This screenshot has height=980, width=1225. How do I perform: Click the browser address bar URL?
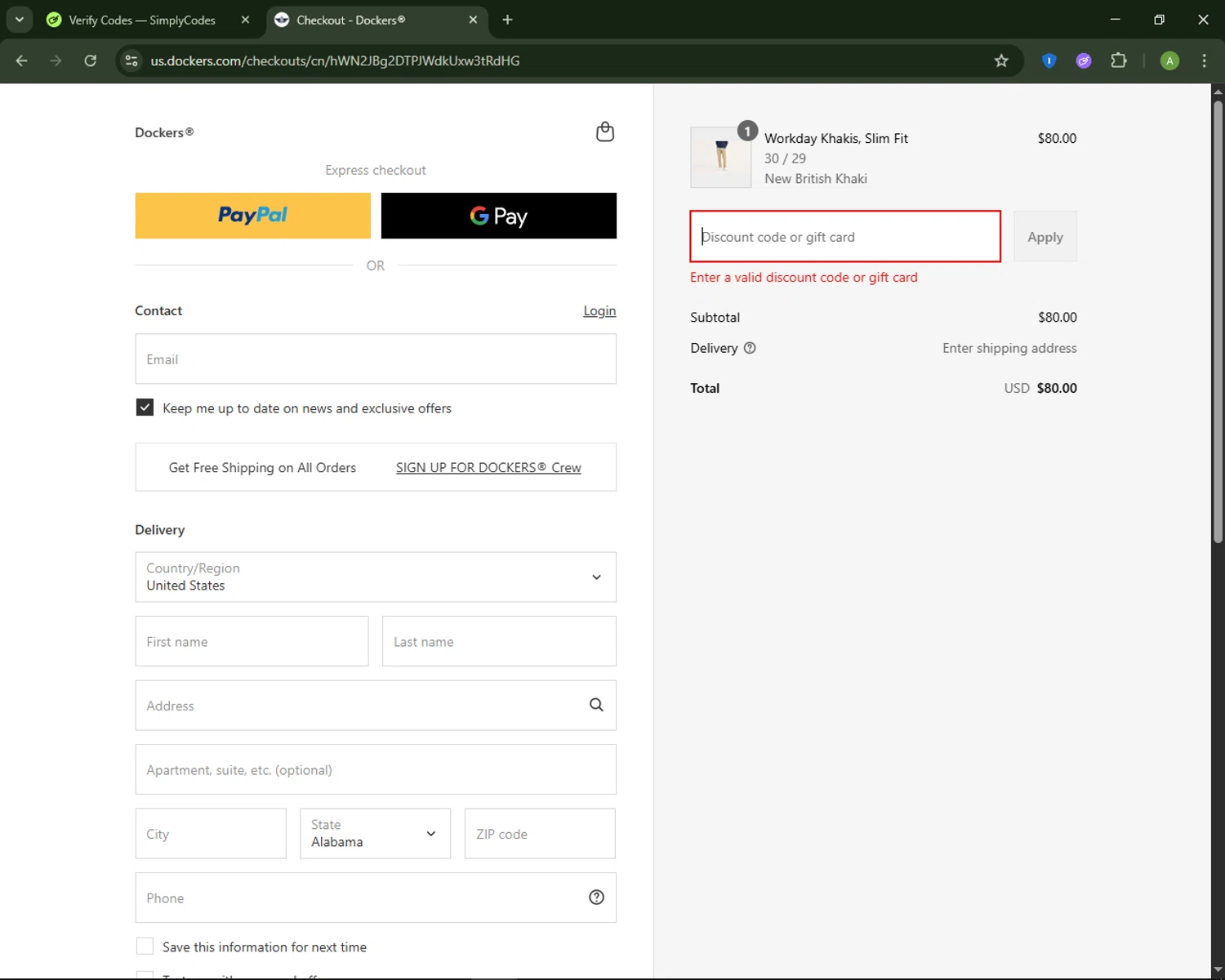pyautogui.click(x=335, y=60)
